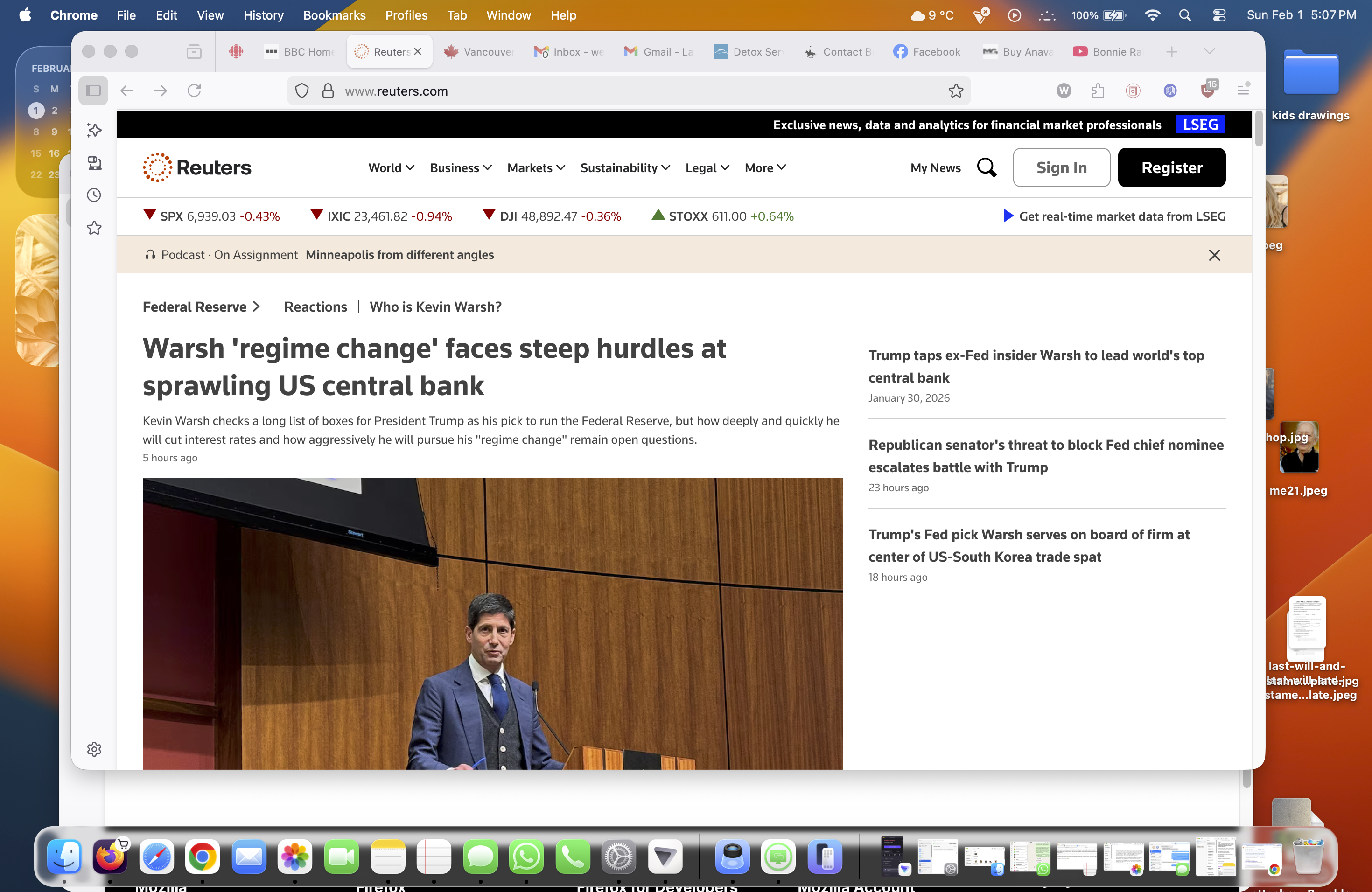
Task: Click the bookmark star in address bar
Action: (956, 91)
